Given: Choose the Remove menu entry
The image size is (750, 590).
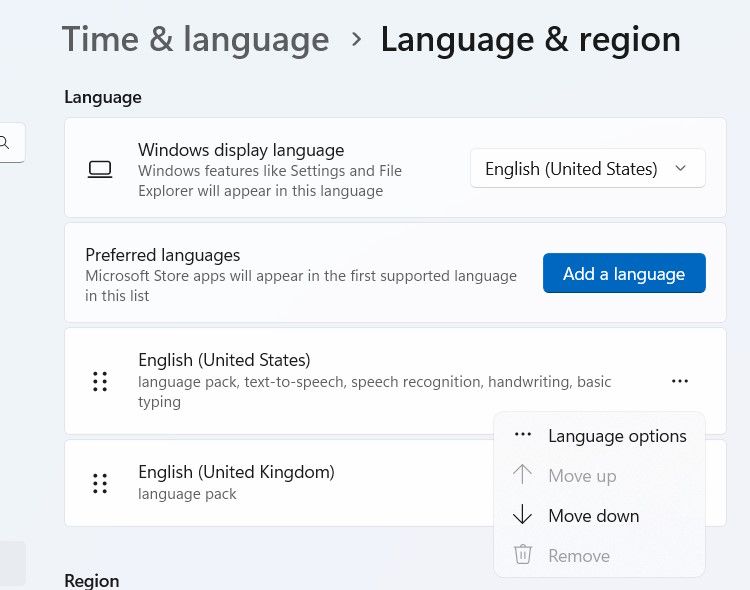Looking at the screenshot, I should [x=578, y=556].
